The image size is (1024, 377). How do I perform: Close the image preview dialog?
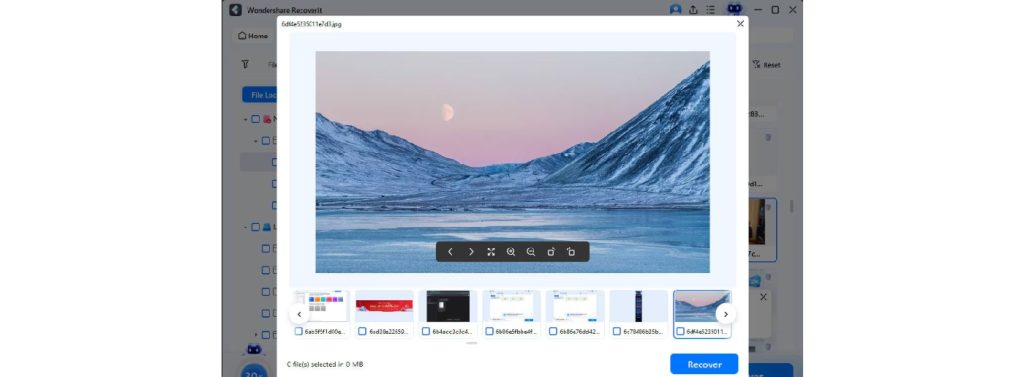(740, 24)
